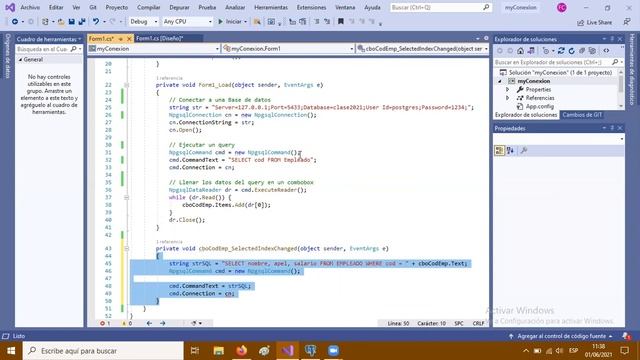Open the Editar menu
The width and height of the screenshot is (640, 360).
56,7
